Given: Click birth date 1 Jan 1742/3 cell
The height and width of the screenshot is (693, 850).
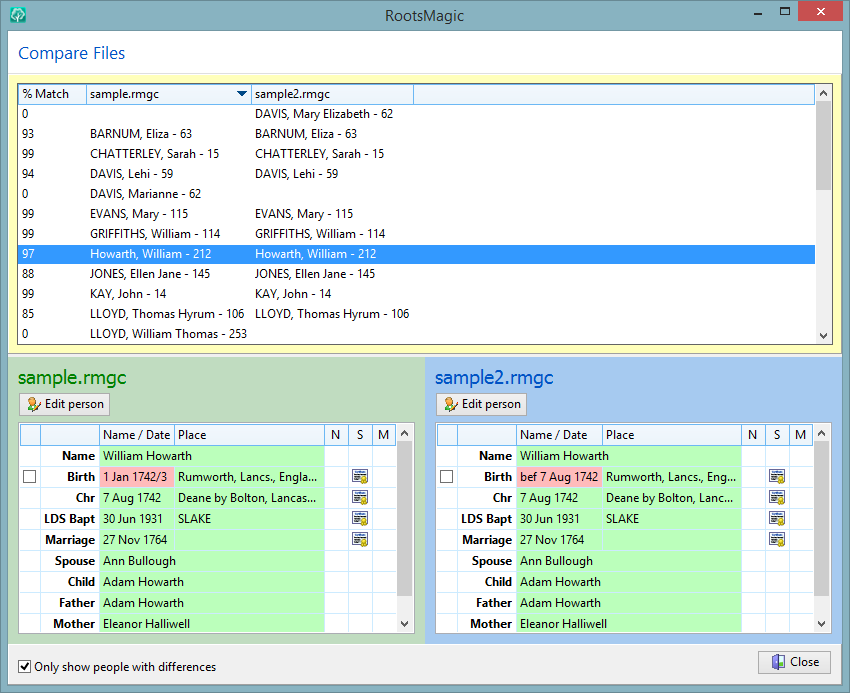Looking at the screenshot, I should [x=137, y=477].
